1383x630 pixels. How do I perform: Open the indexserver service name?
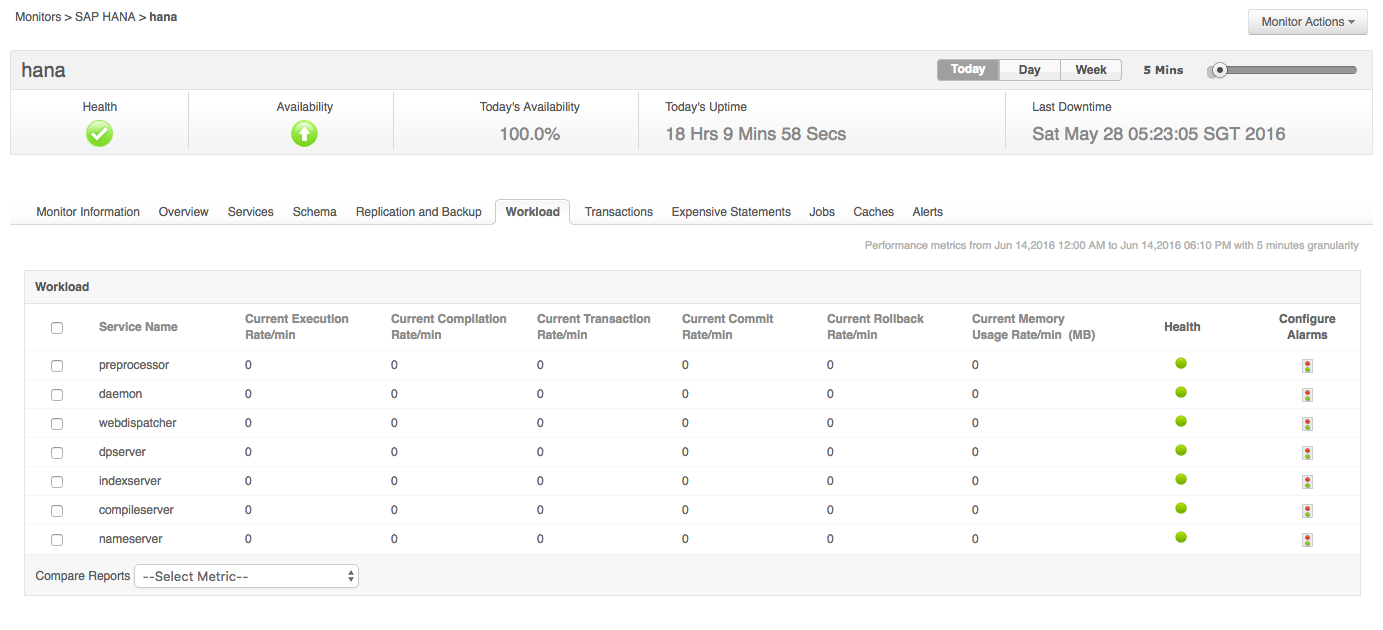pyautogui.click(x=130, y=481)
